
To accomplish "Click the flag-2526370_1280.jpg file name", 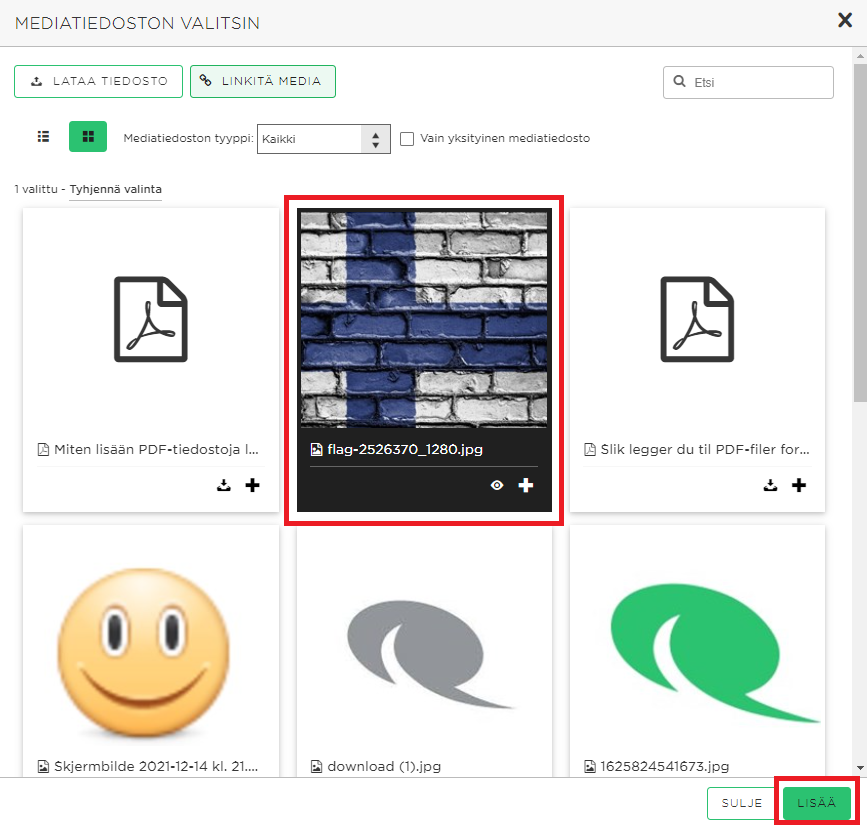I will pos(405,449).
